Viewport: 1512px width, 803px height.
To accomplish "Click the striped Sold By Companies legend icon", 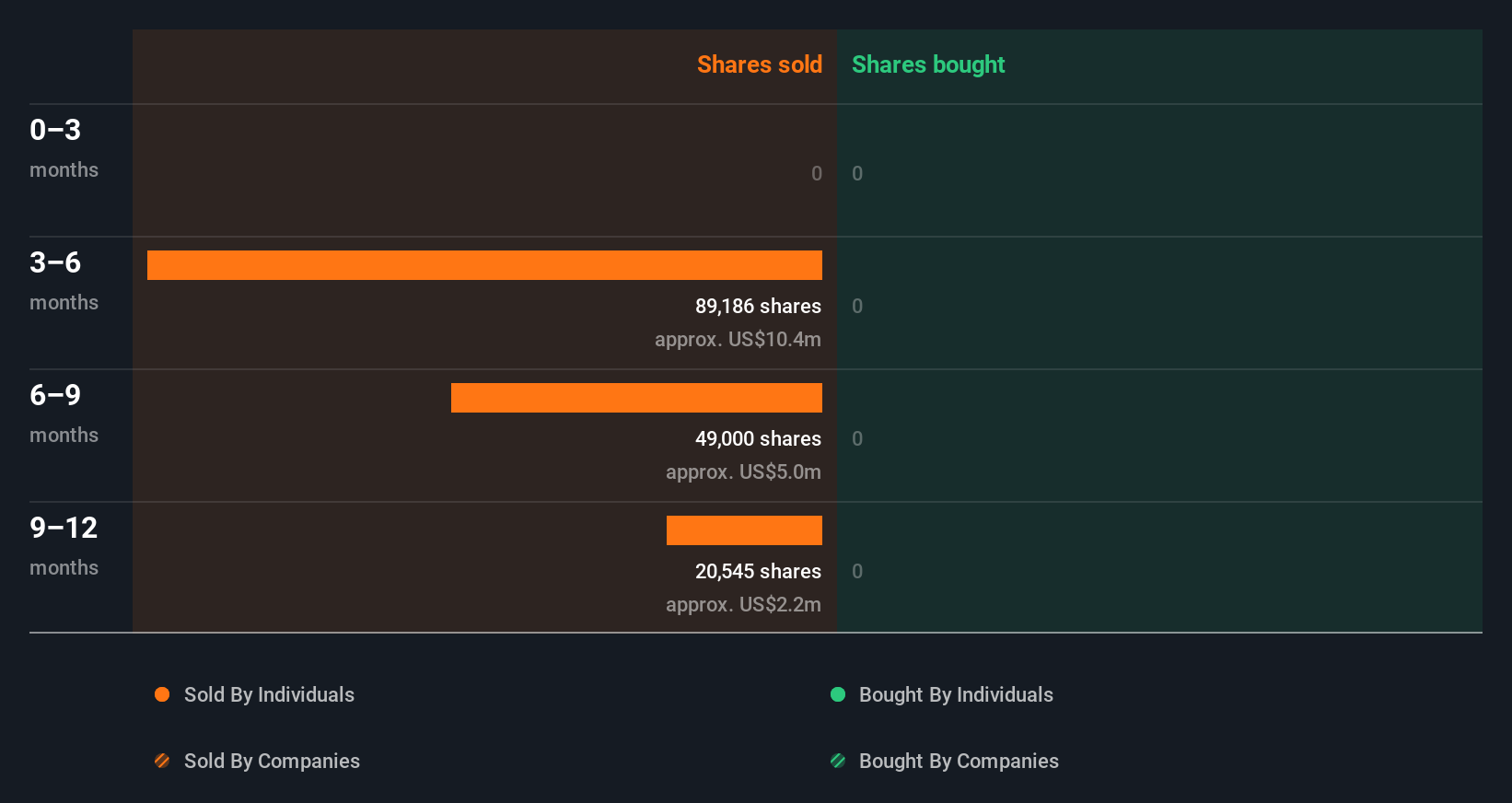I will tap(162, 761).
